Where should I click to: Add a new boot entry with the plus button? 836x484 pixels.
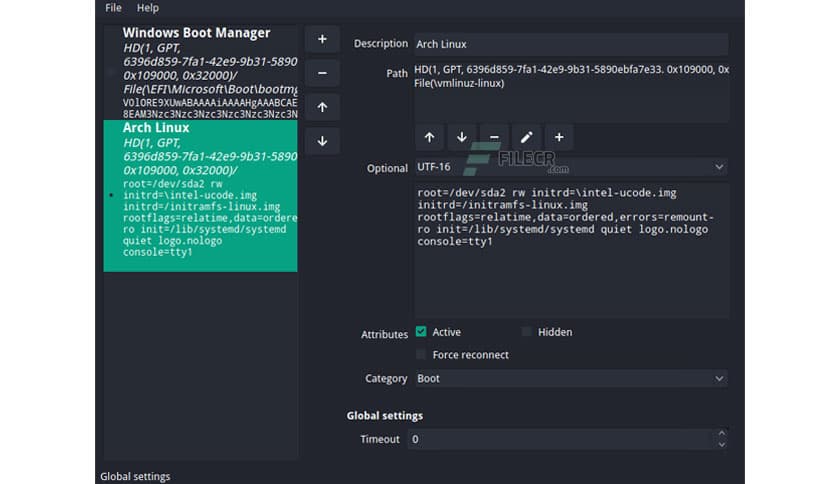tap(322, 39)
